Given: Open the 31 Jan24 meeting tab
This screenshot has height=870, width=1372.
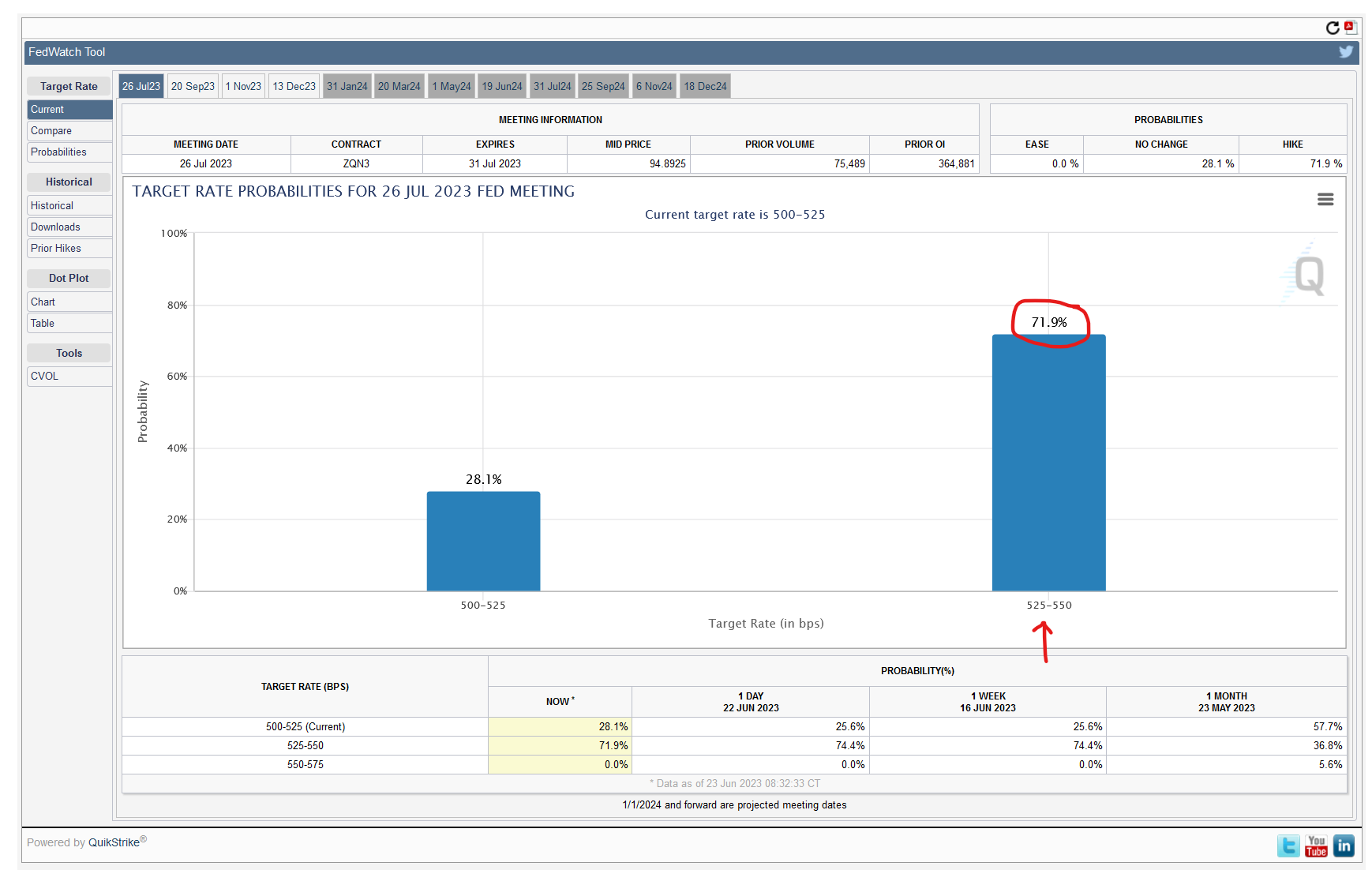Looking at the screenshot, I should [x=347, y=87].
